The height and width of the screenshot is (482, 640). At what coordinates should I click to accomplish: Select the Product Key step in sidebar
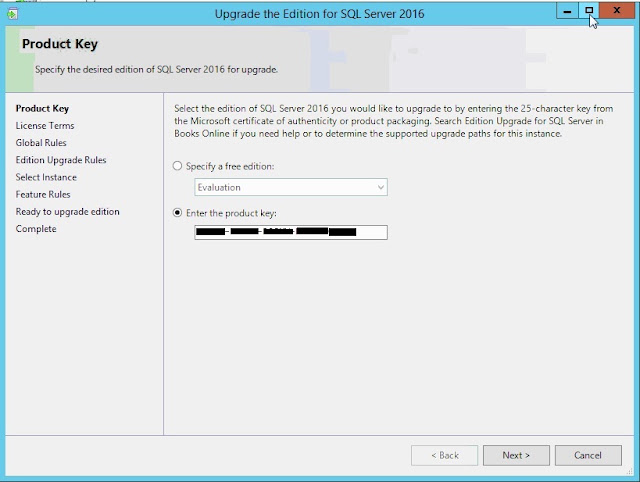[42, 109]
